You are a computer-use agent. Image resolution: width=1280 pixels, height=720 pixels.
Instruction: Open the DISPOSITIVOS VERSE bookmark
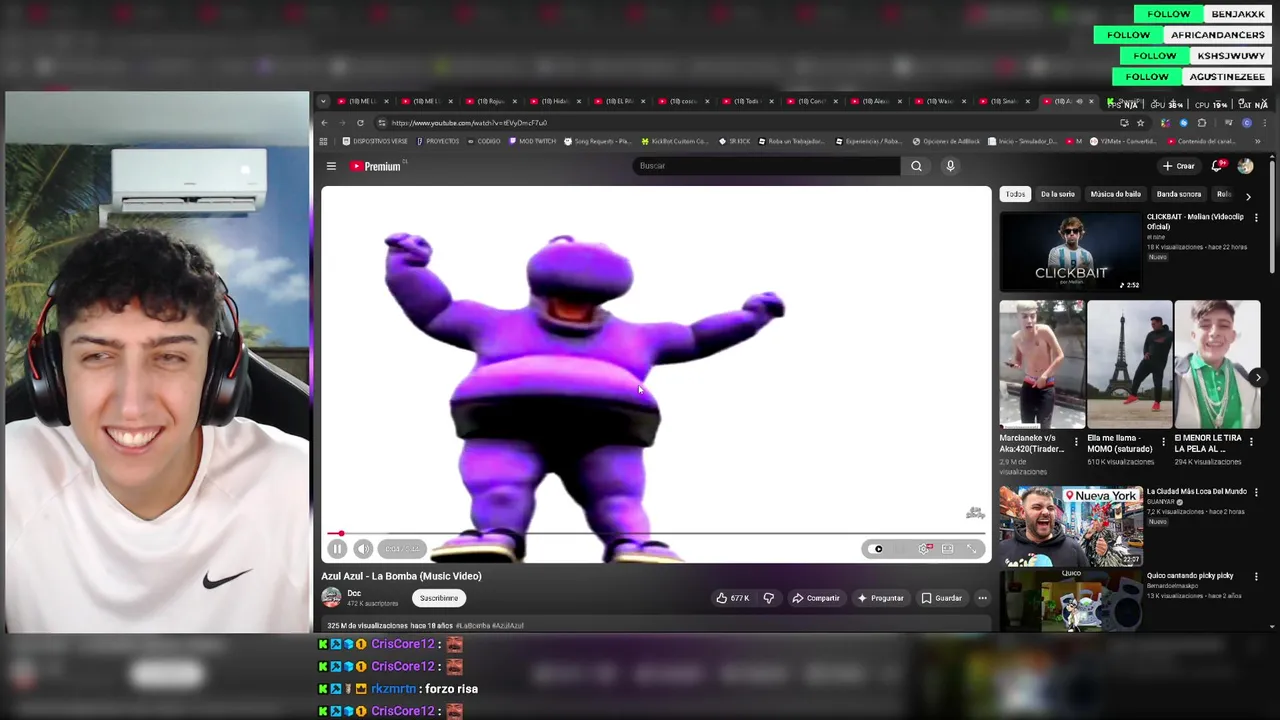point(375,141)
